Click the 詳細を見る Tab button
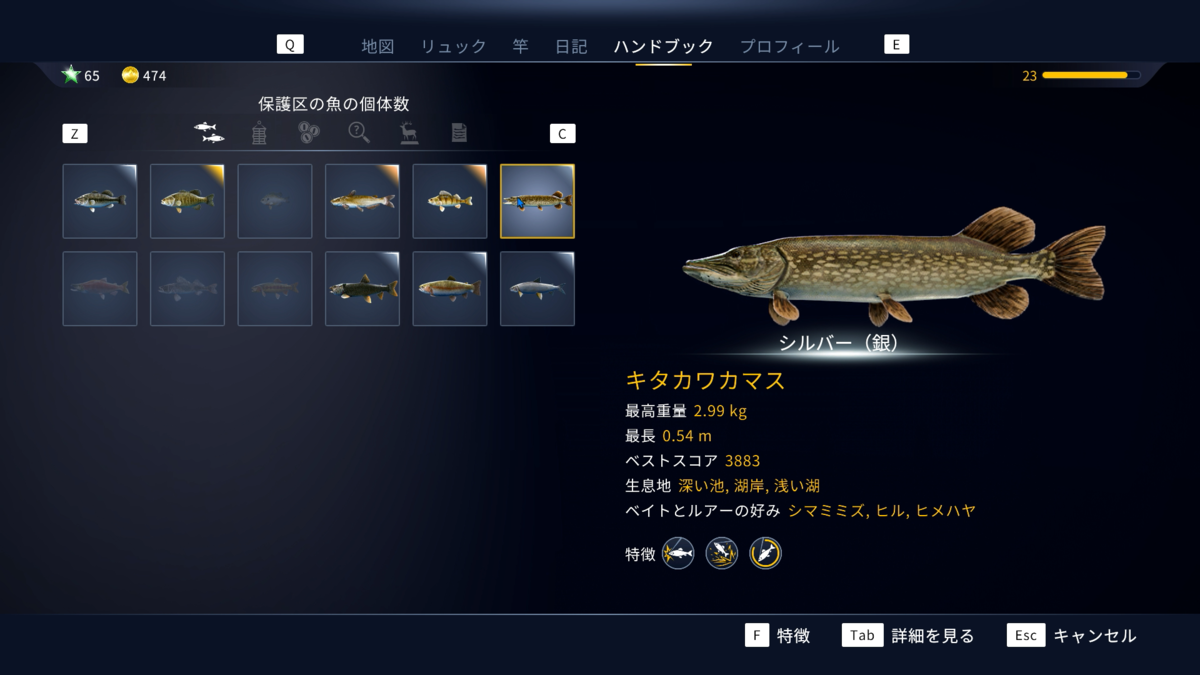 pyautogui.click(x=908, y=635)
